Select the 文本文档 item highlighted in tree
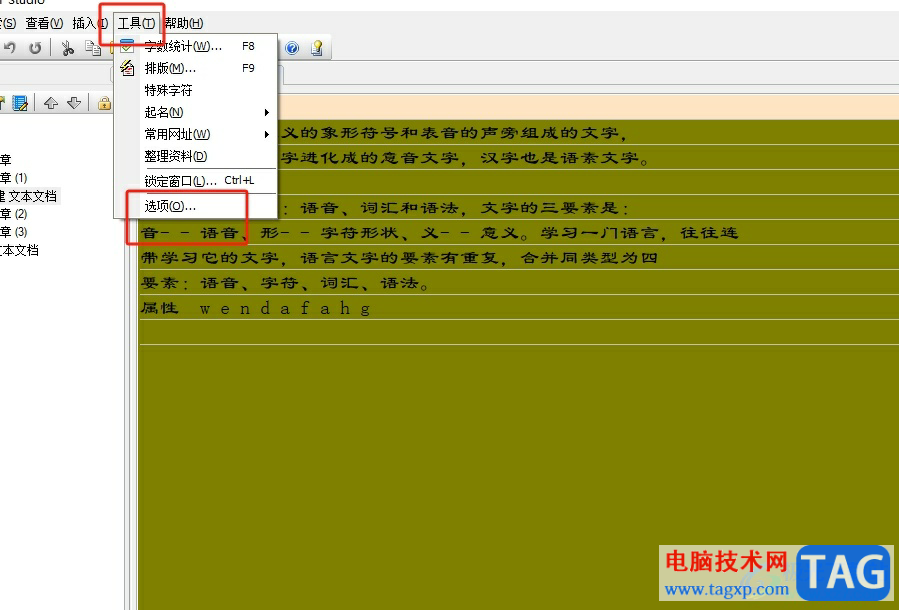899x610 pixels. point(29,196)
